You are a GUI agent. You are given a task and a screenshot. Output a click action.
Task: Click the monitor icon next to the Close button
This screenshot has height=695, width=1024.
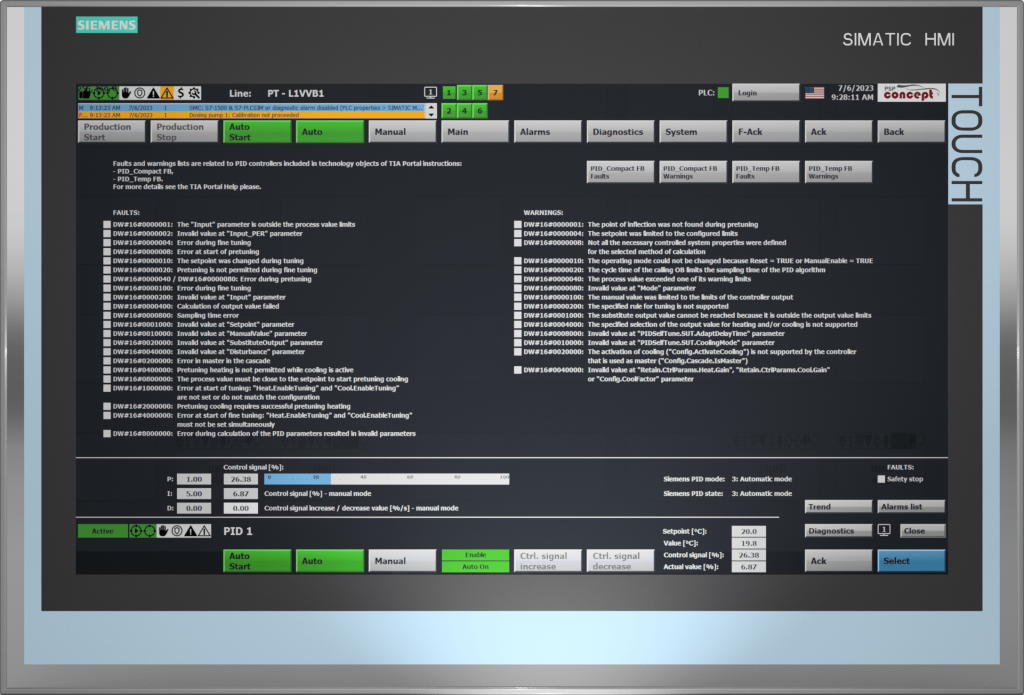pyautogui.click(x=884, y=530)
